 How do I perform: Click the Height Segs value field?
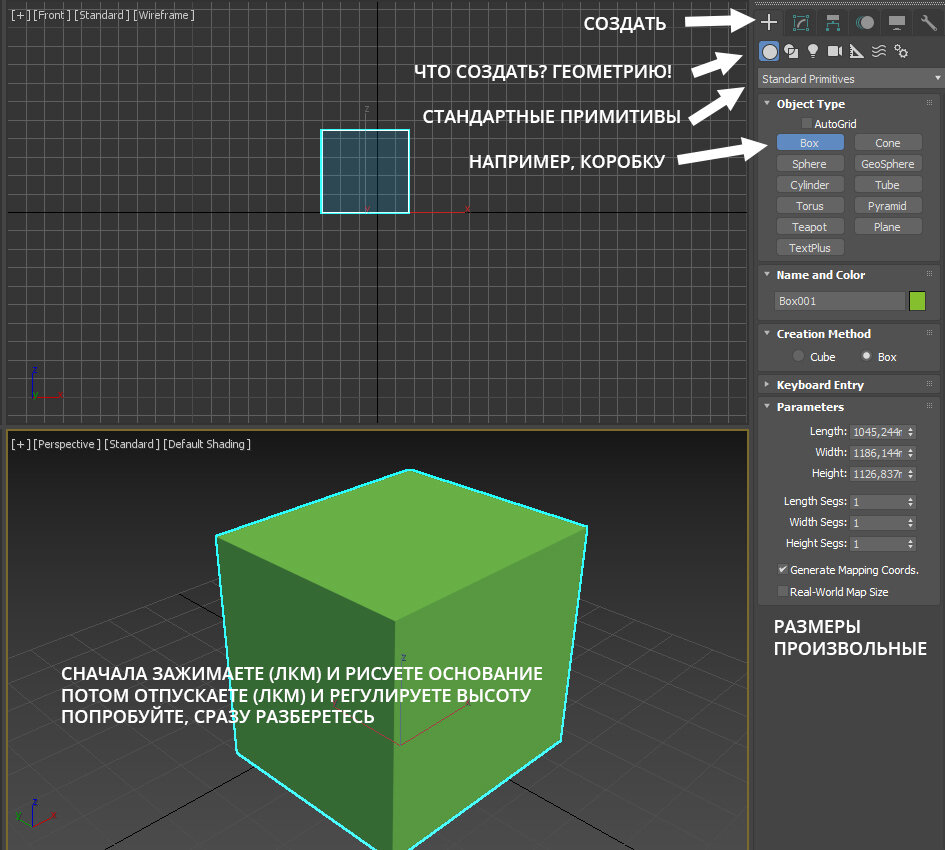coord(878,544)
